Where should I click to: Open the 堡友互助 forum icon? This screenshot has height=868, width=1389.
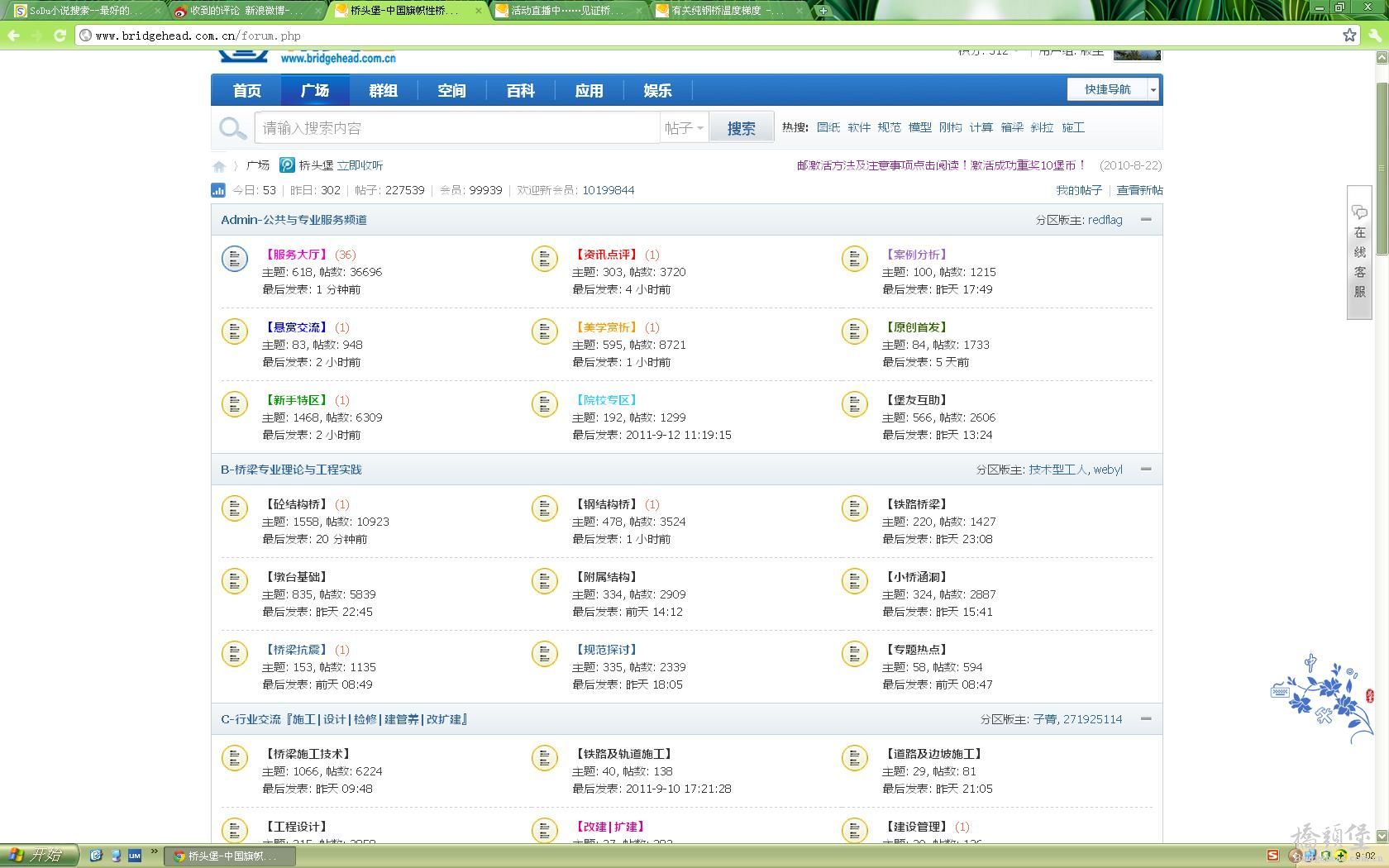tap(855, 404)
